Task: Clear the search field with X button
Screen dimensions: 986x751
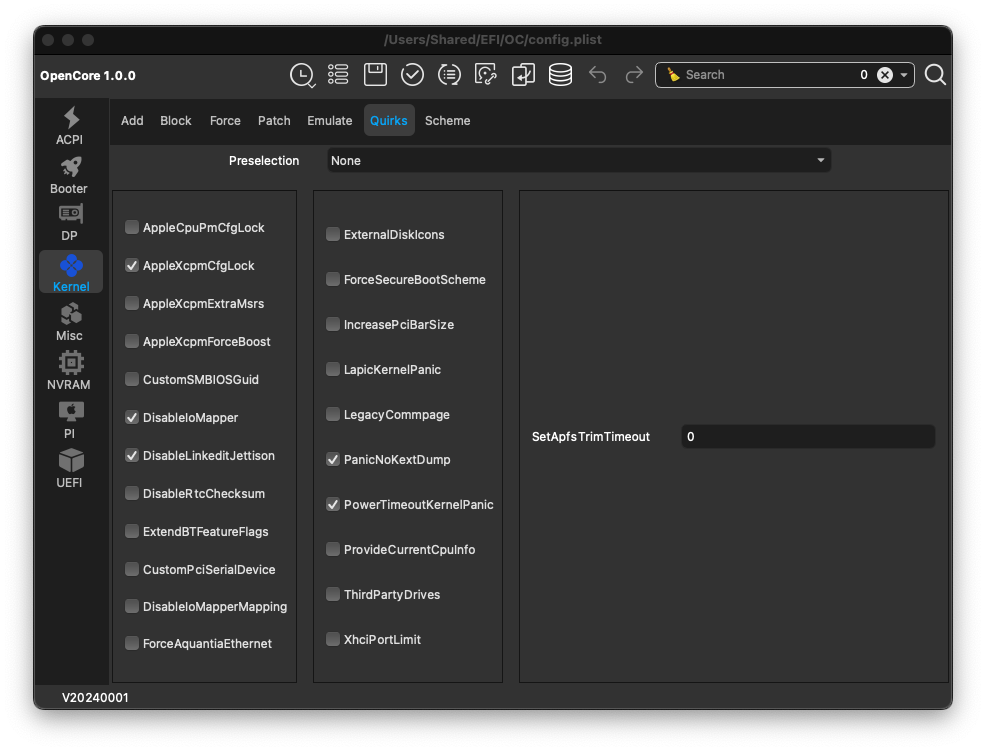Action: point(885,75)
